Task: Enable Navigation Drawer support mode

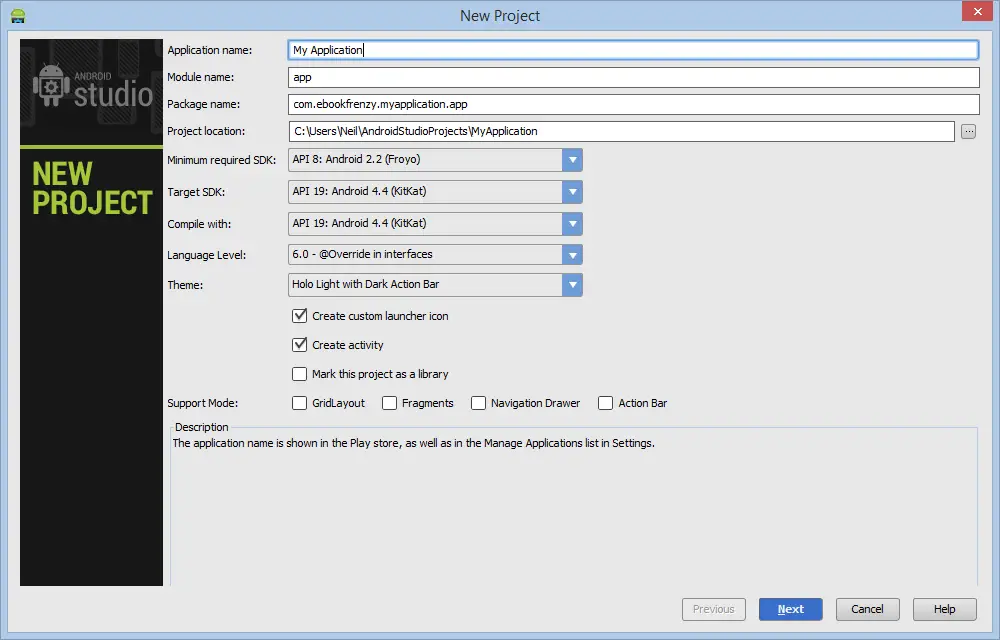Action: click(480, 403)
